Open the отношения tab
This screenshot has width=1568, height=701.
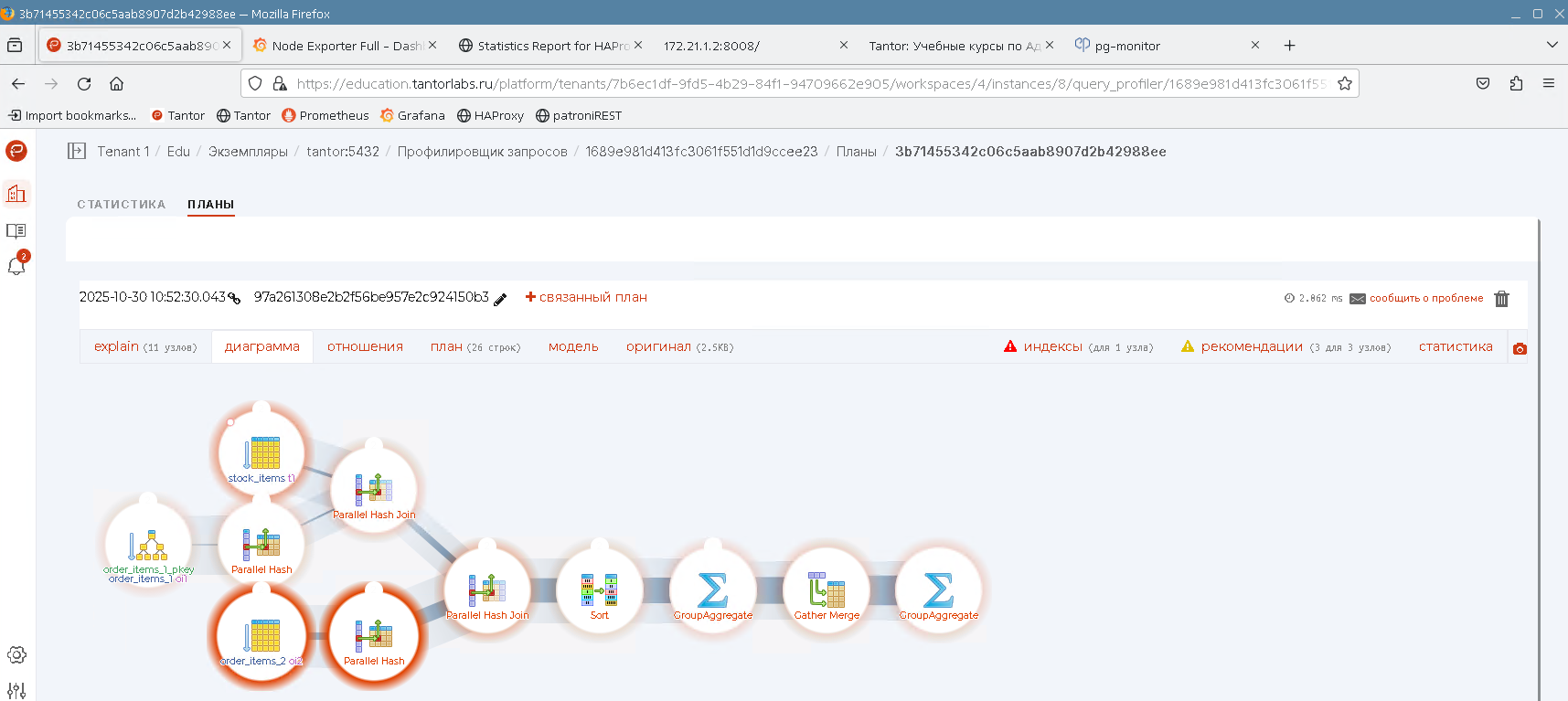coord(365,347)
